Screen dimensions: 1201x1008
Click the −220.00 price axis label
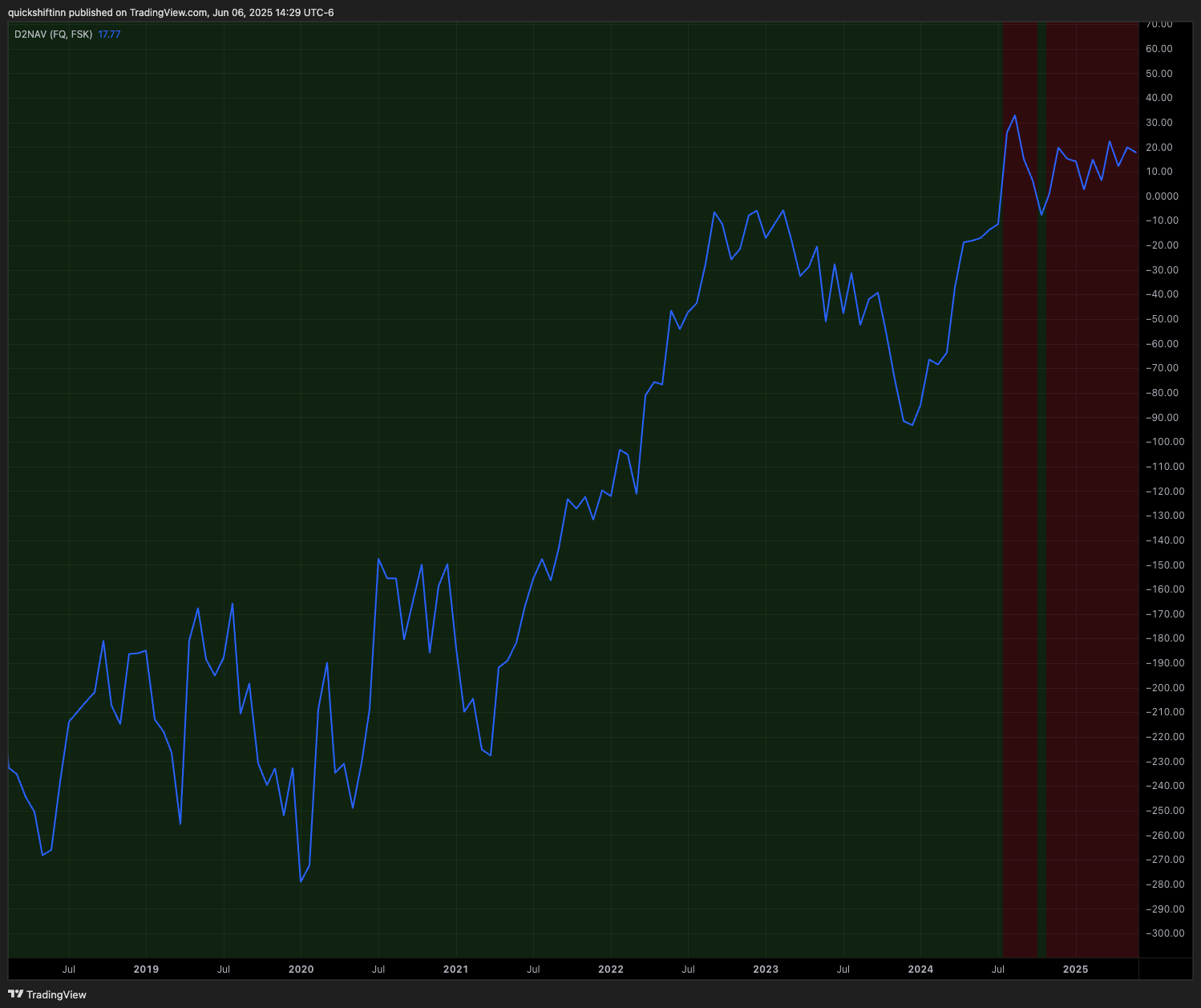pyautogui.click(x=1165, y=736)
